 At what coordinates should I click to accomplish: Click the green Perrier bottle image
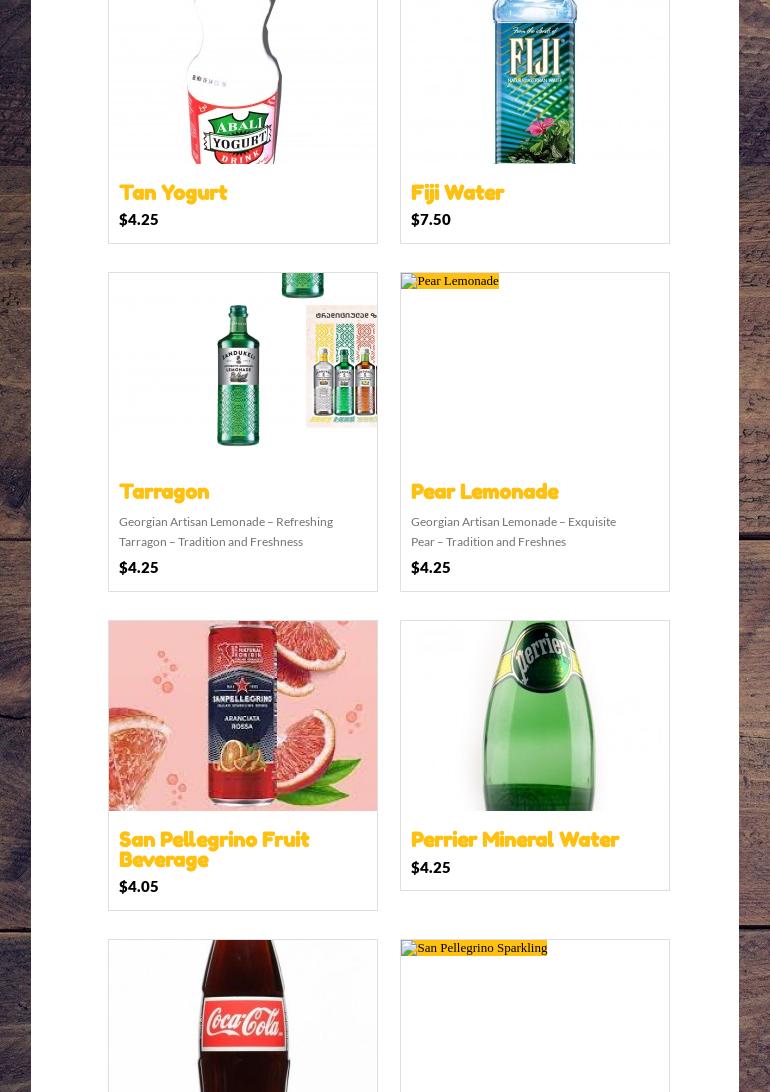pos(535,716)
